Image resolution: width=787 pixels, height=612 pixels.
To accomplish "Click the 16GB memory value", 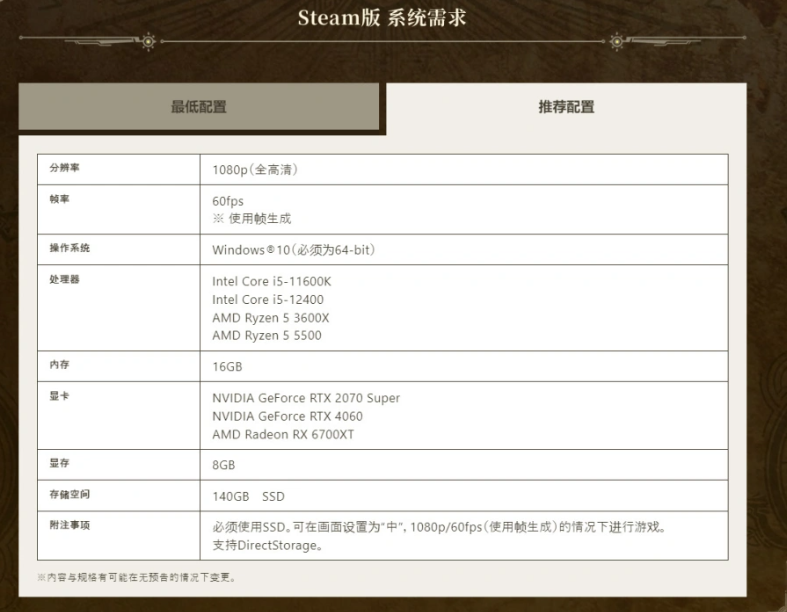I will (x=227, y=367).
